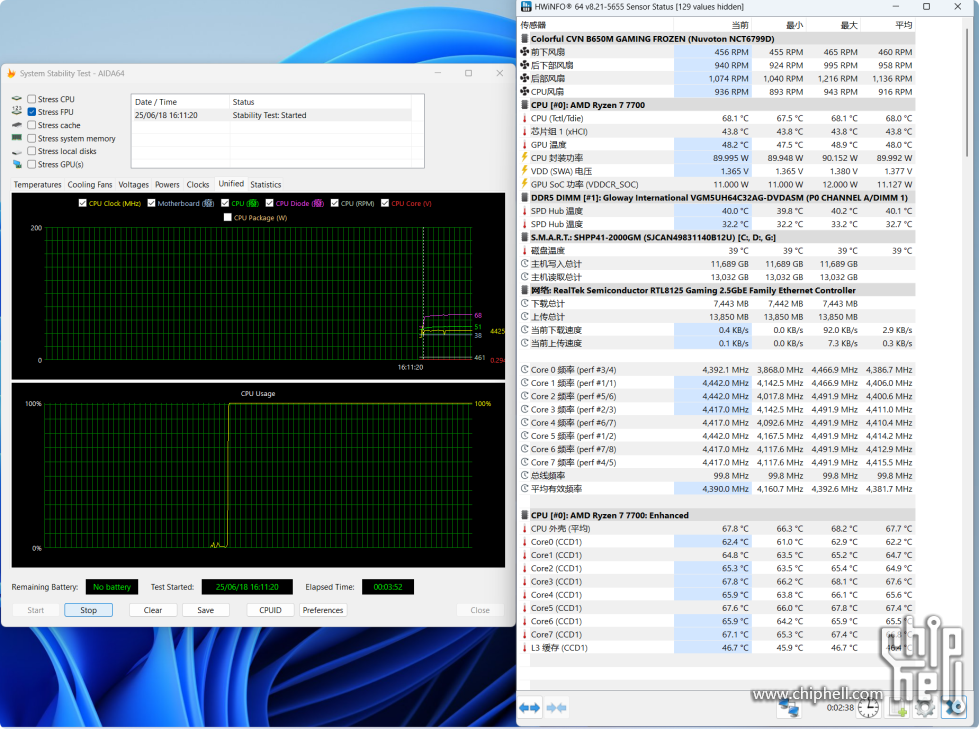This screenshot has width=979, height=729.
Task: Click the HWiNFO app icon in the title bar
Action: pyautogui.click(x=525, y=7)
